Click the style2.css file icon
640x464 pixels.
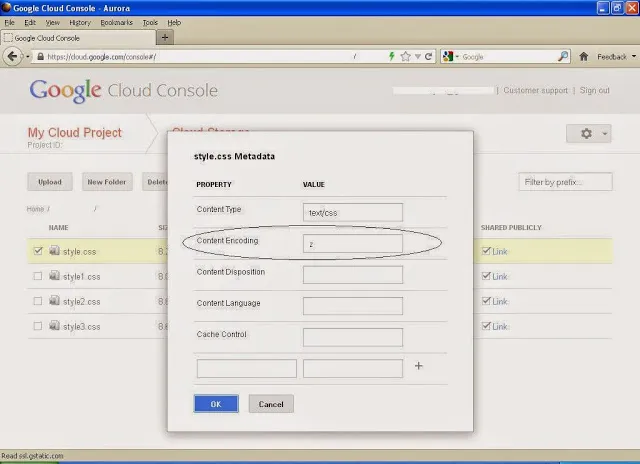pos(54,300)
